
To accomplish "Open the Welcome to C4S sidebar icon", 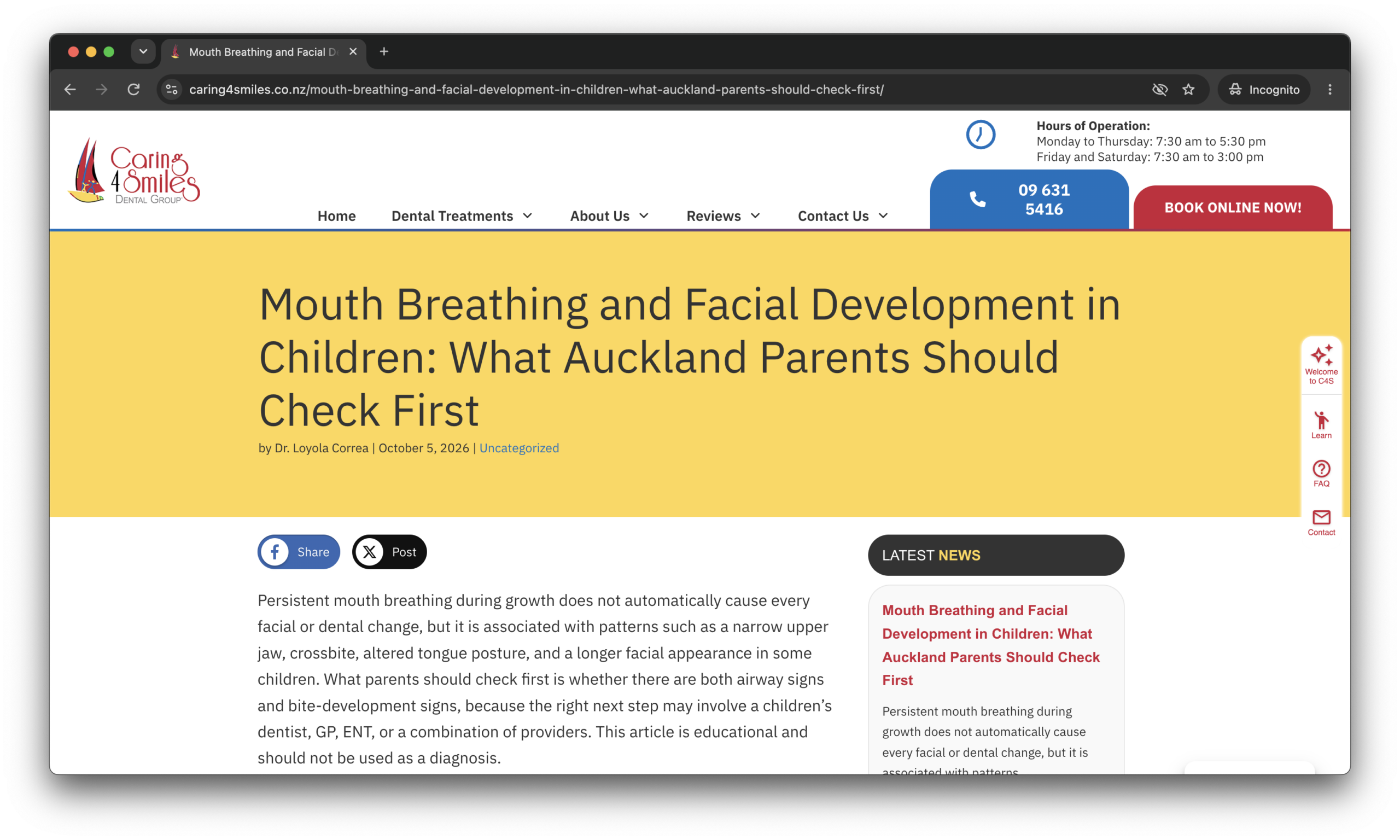I will click(x=1321, y=365).
